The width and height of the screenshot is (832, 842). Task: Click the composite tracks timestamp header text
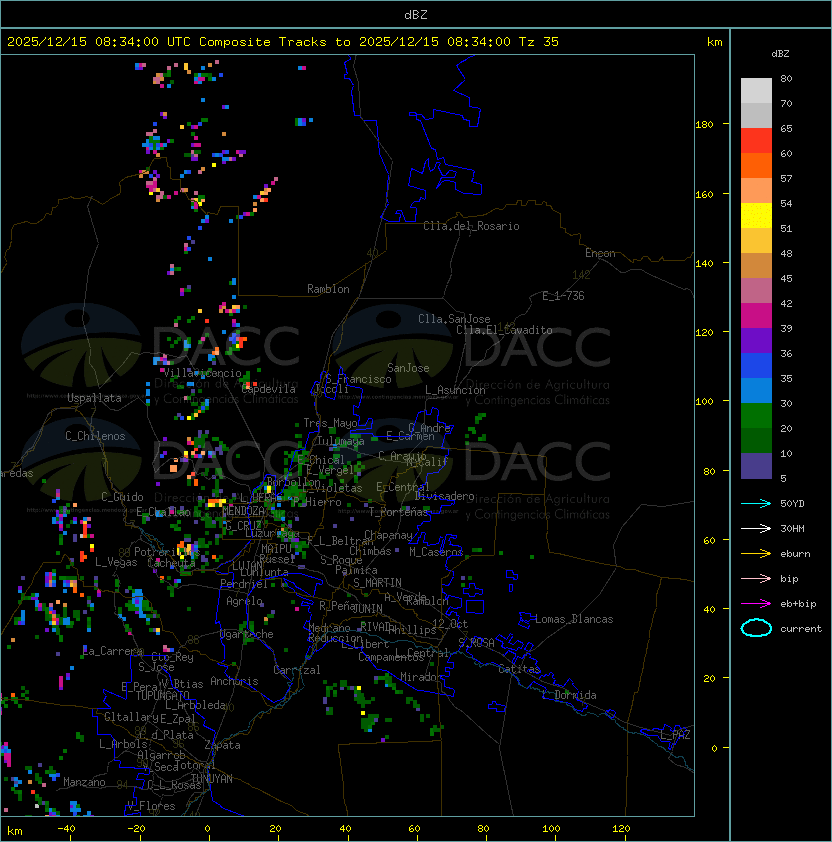[283, 42]
